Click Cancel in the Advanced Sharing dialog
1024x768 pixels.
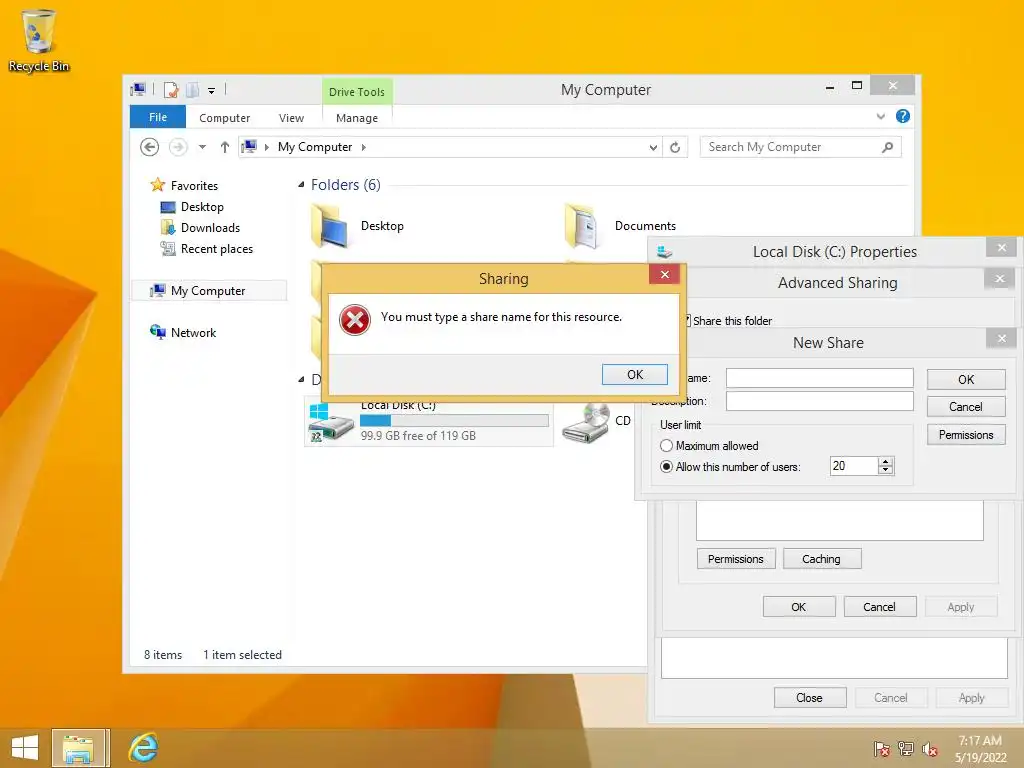880,607
